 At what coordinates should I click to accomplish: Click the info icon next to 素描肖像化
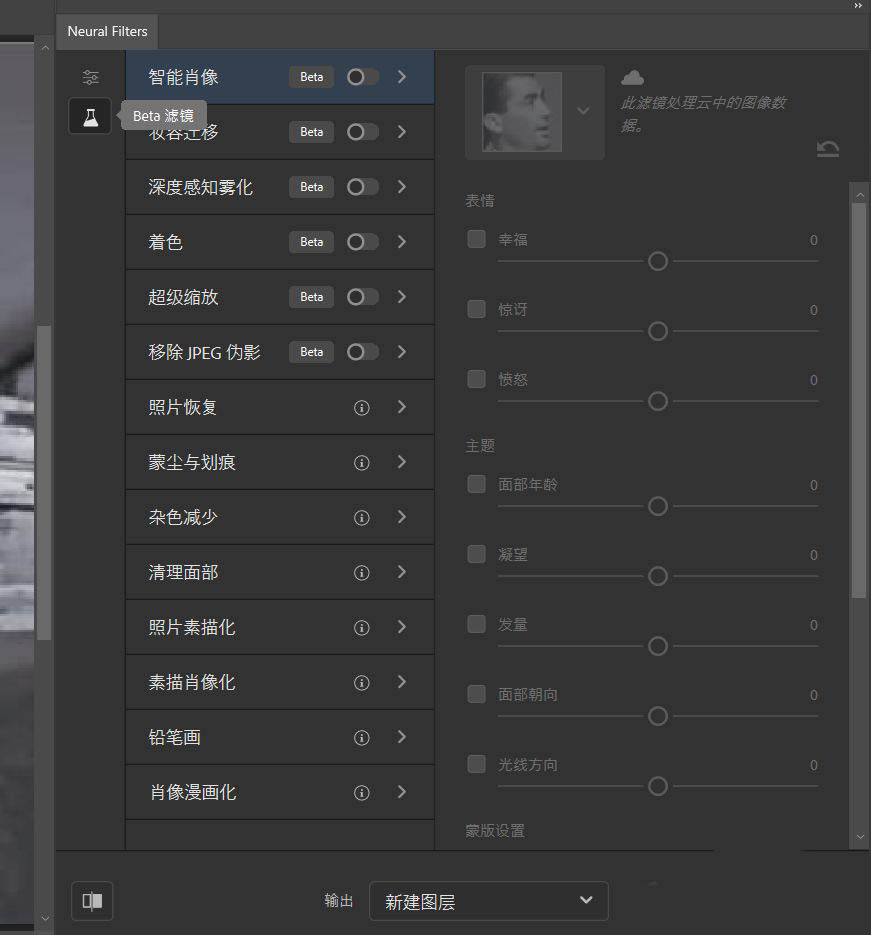coord(361,682)
